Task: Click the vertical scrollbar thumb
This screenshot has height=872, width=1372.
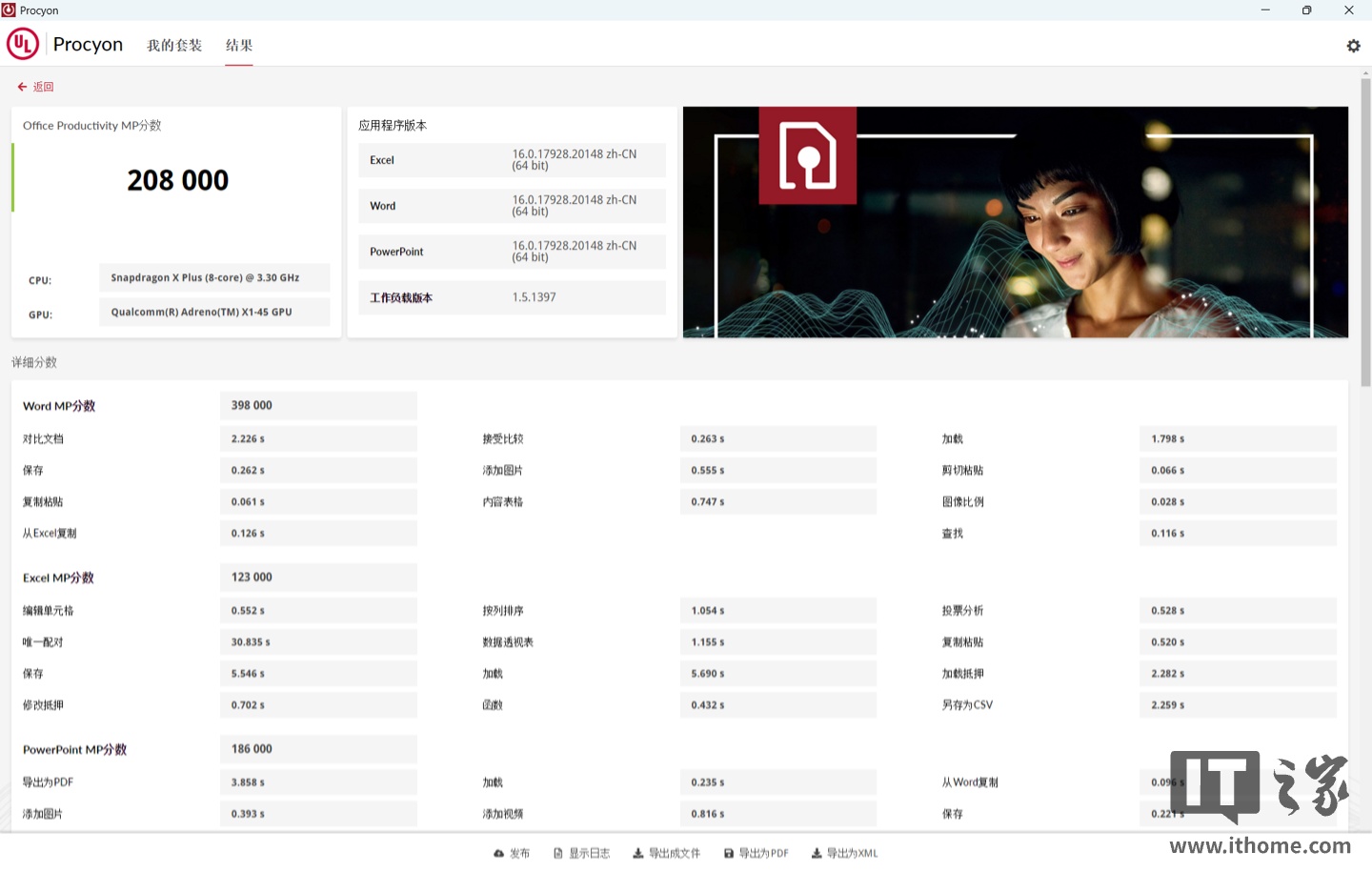Action: pyautogui.click(x=1365, y=232)
